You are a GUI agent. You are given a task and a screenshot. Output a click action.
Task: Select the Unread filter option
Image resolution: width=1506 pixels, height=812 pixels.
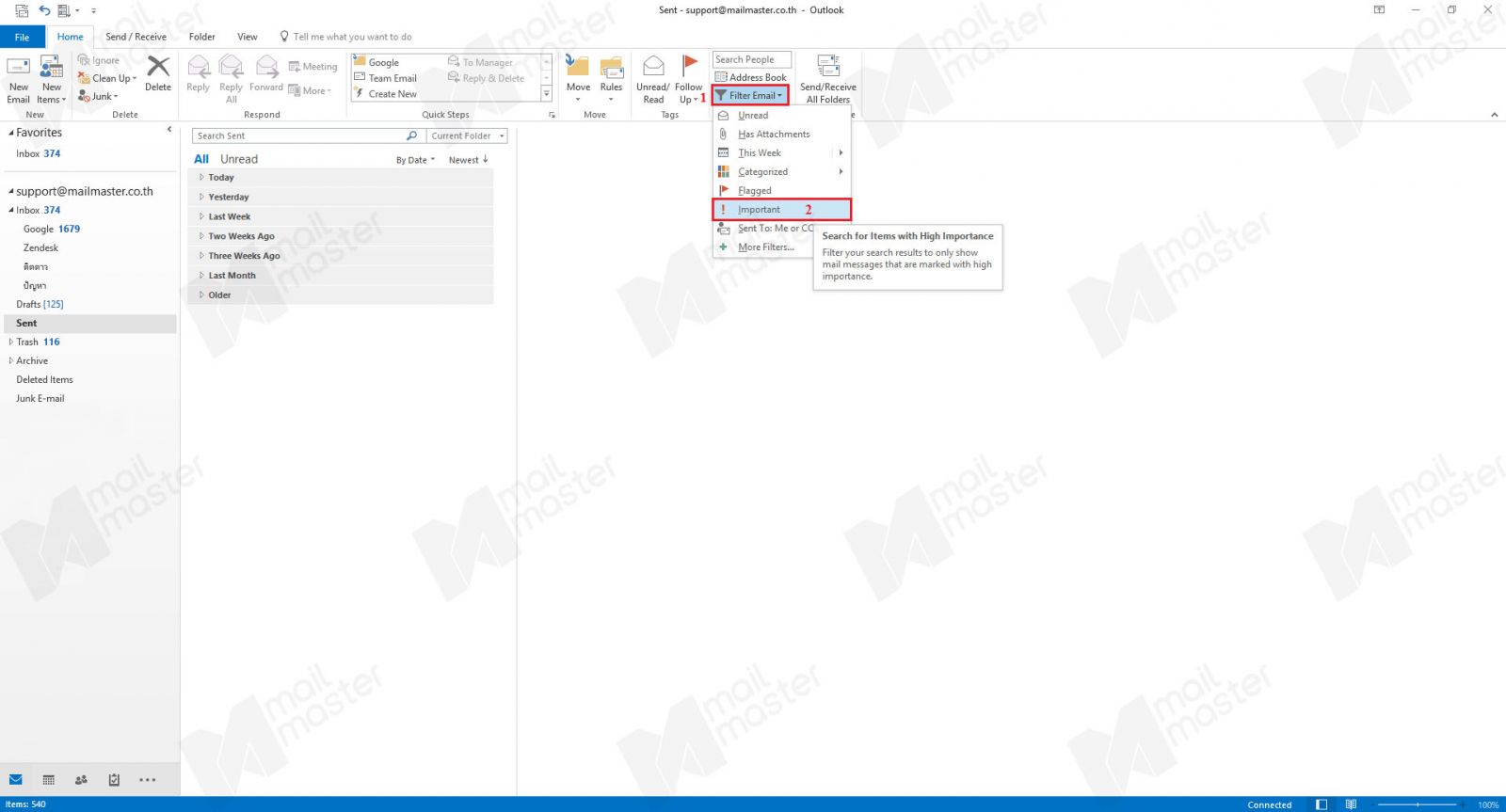click(781, 116)
